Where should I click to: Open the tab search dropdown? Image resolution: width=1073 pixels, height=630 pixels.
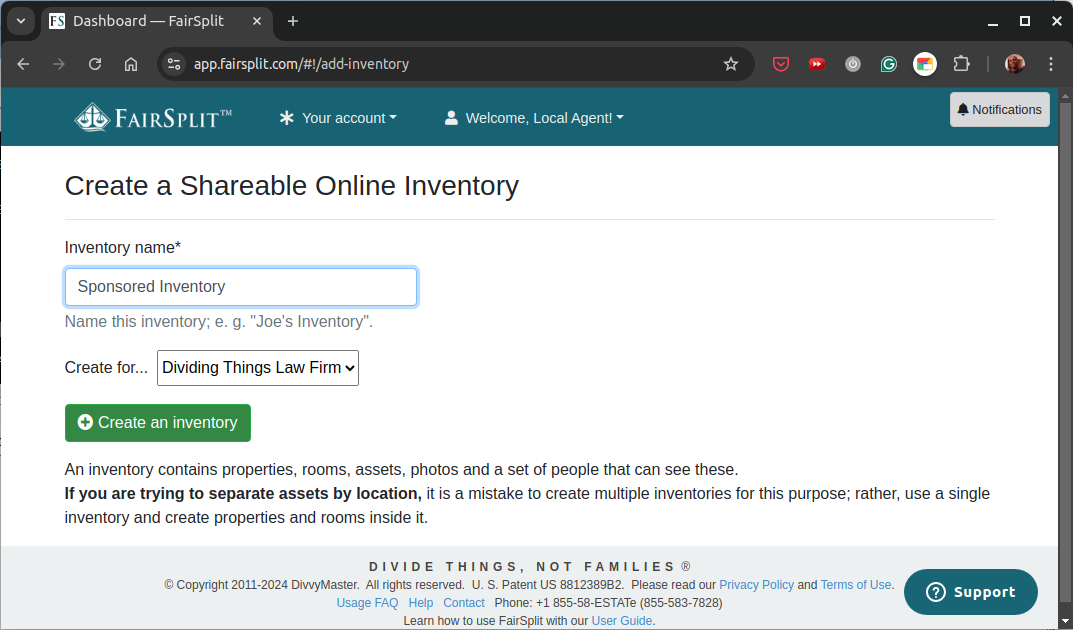pos(21,21)
